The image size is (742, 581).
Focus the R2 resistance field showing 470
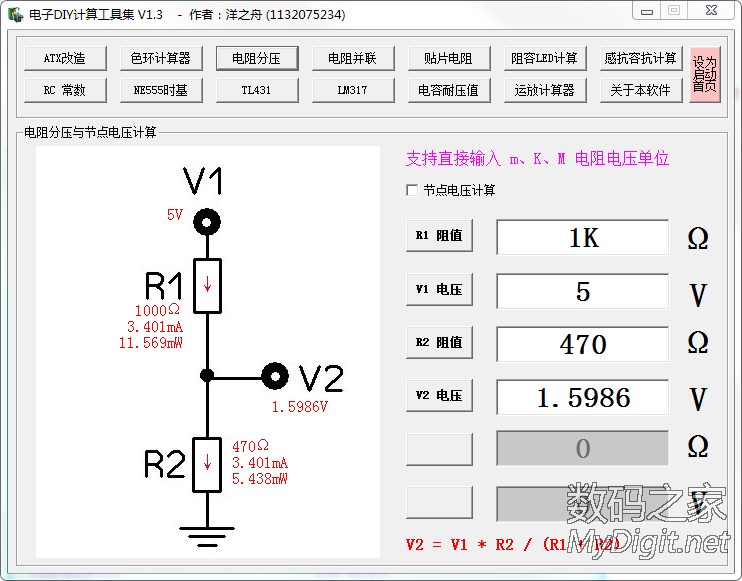tap(583, 344)
